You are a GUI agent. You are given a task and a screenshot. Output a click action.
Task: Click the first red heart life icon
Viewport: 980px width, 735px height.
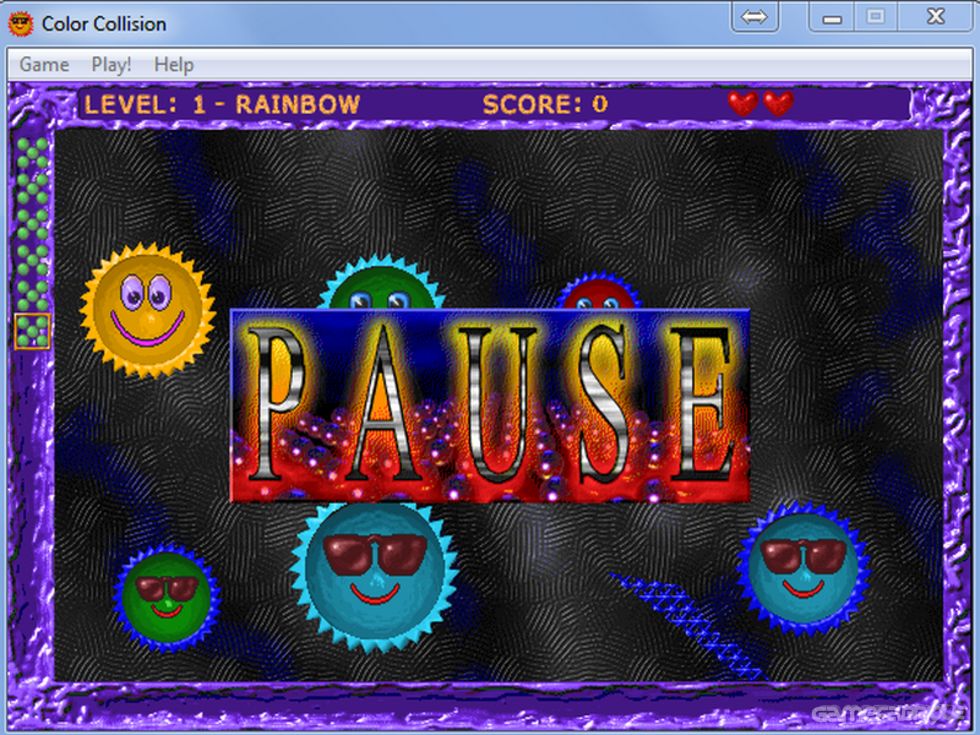pyautogui.click(x=742, y=103)
